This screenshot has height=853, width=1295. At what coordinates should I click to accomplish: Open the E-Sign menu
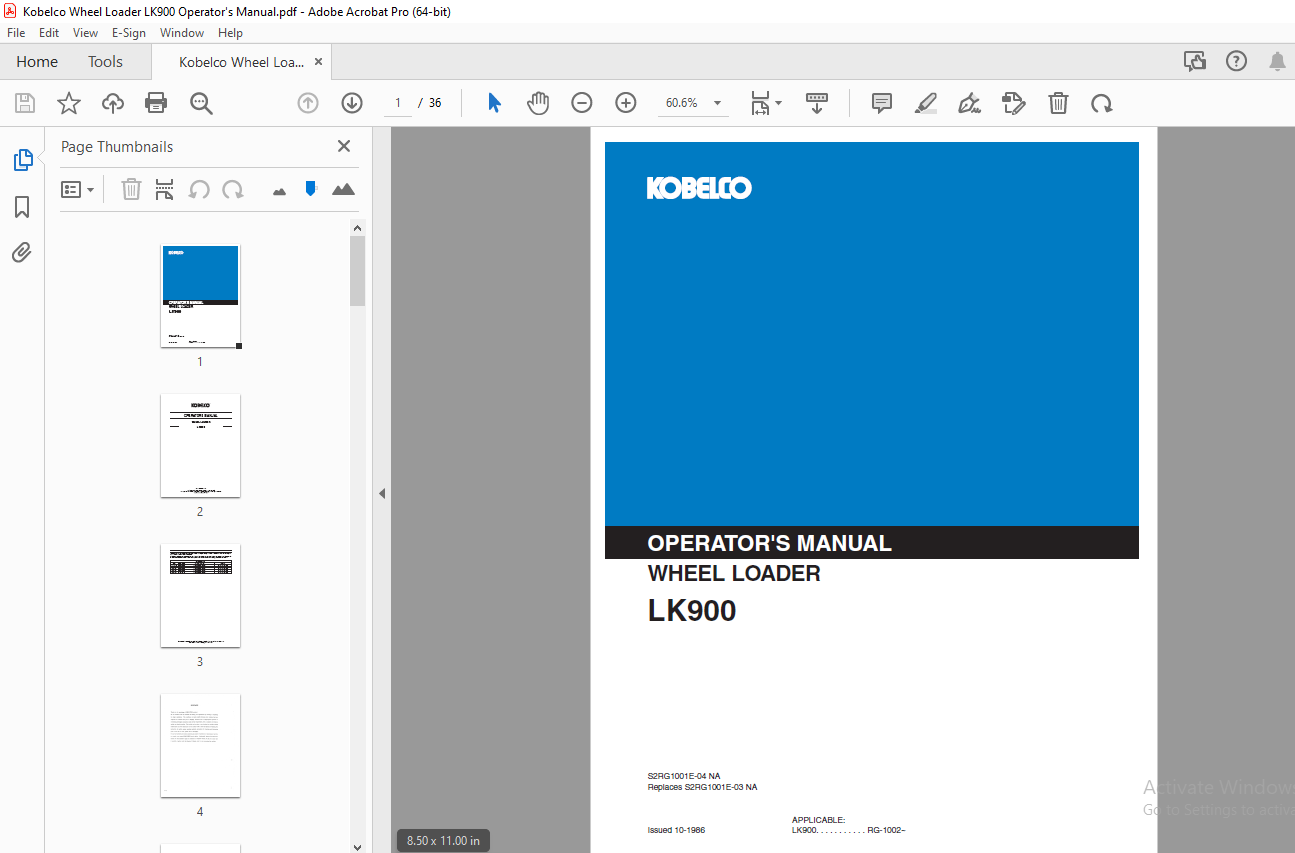pos(129,33)
